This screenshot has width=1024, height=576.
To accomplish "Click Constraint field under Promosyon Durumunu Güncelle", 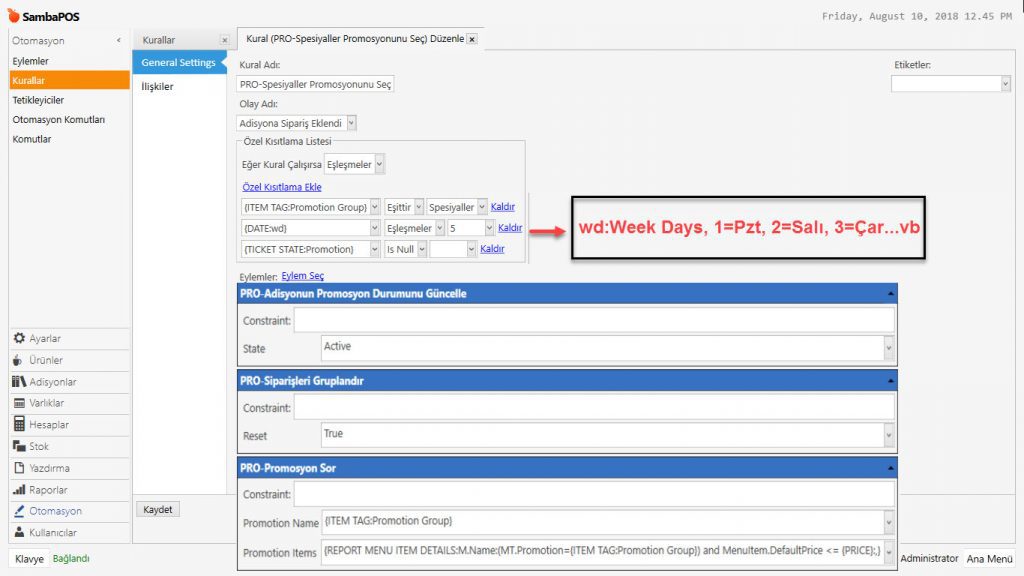I will 594,320.
